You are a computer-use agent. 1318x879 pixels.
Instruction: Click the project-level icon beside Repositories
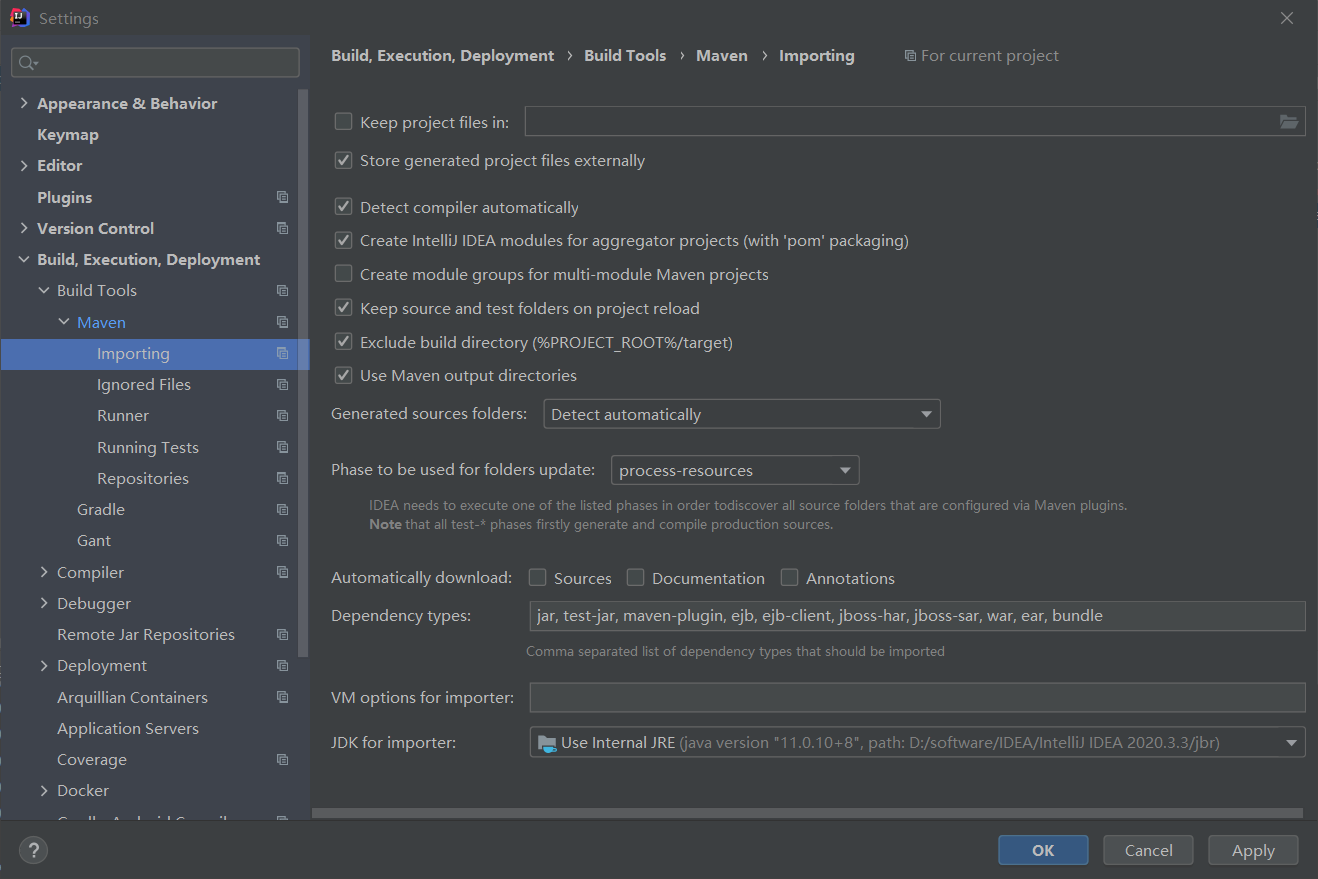(x=283, y=478)
